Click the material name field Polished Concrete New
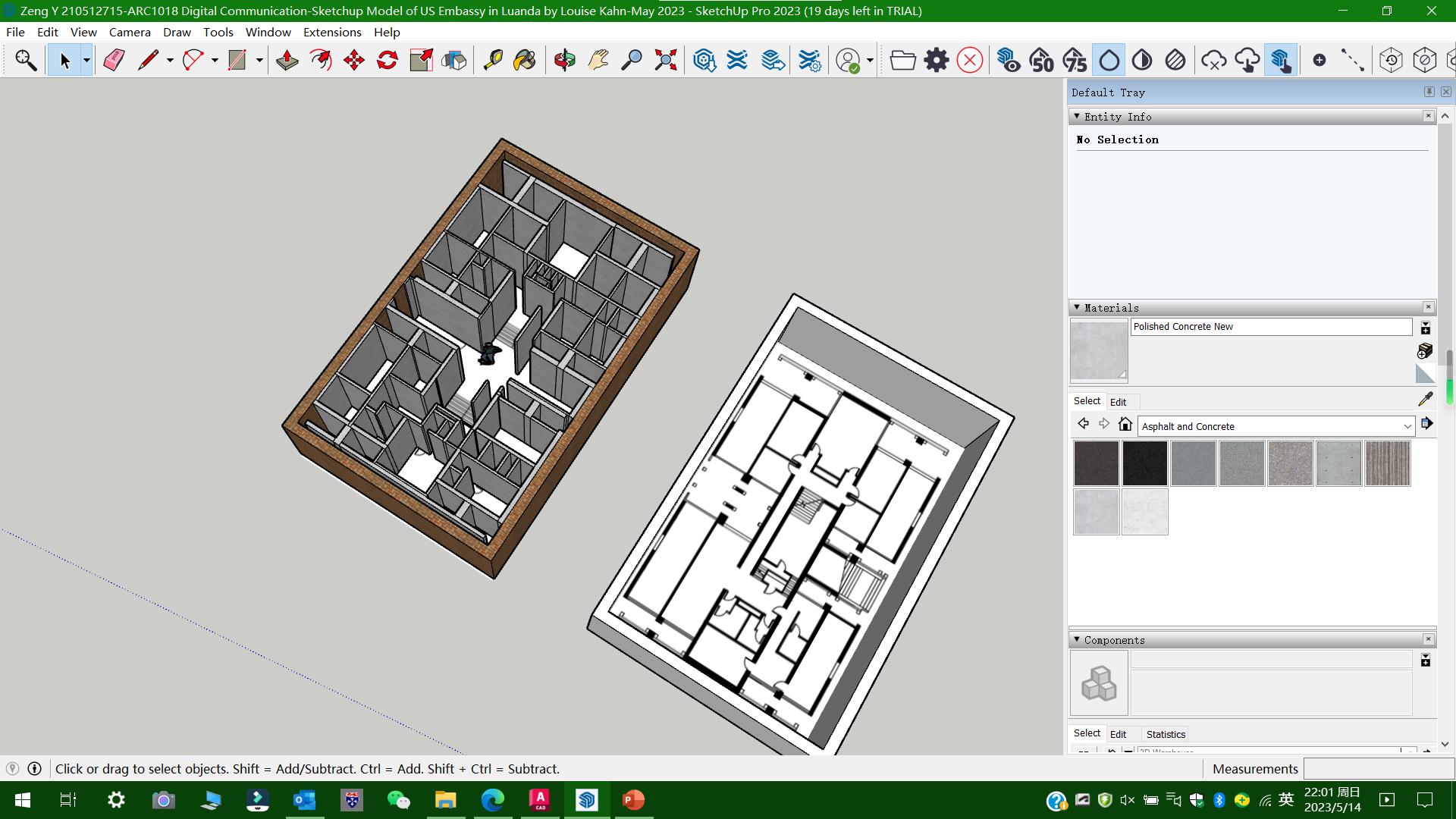The image size is (1456, 819). 1271,327
